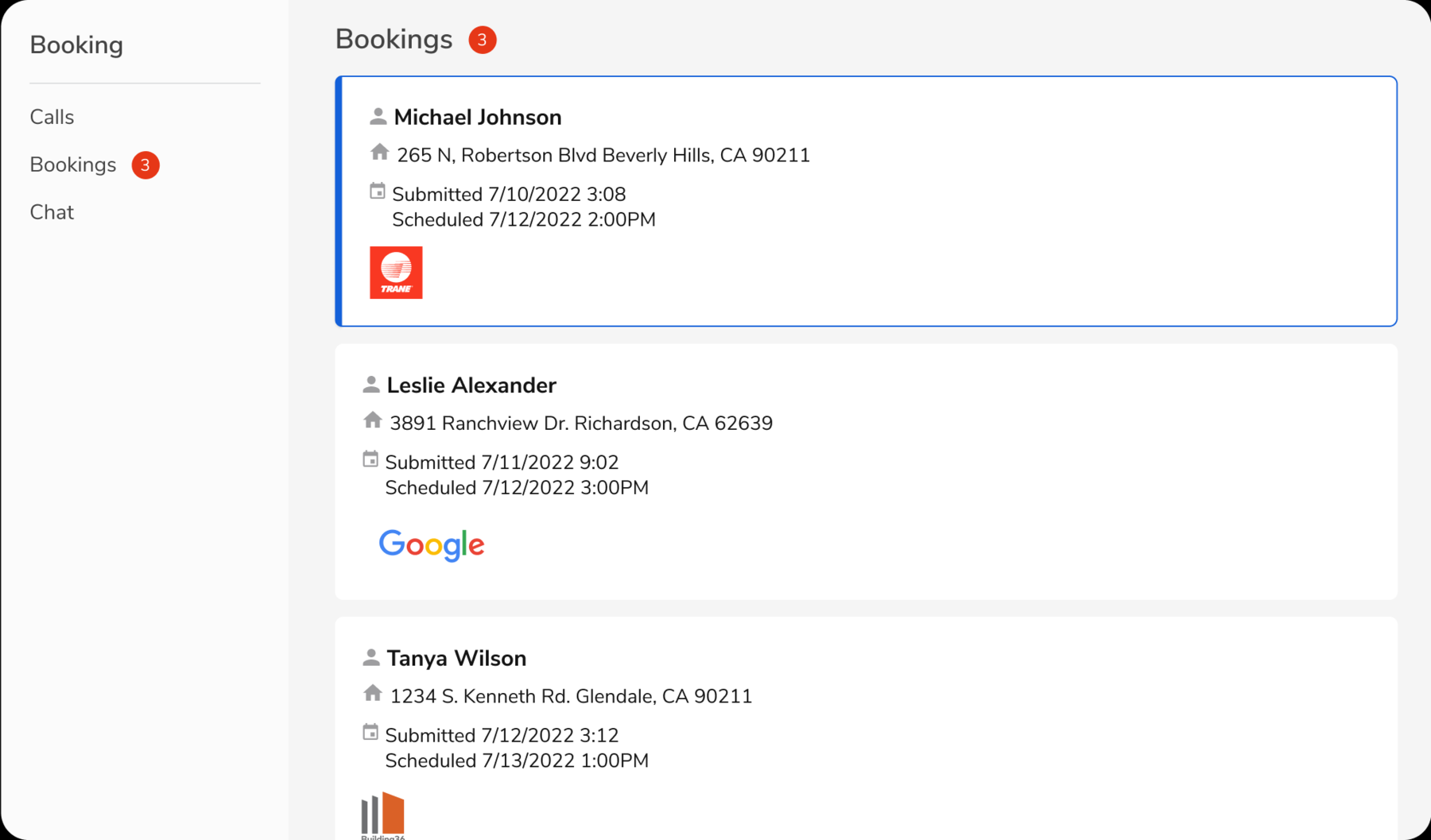This screenshot has height=840, width=1431.
Task: Click the Building36 logo on Tanya Wilson's card
Action: click(382, 812)
